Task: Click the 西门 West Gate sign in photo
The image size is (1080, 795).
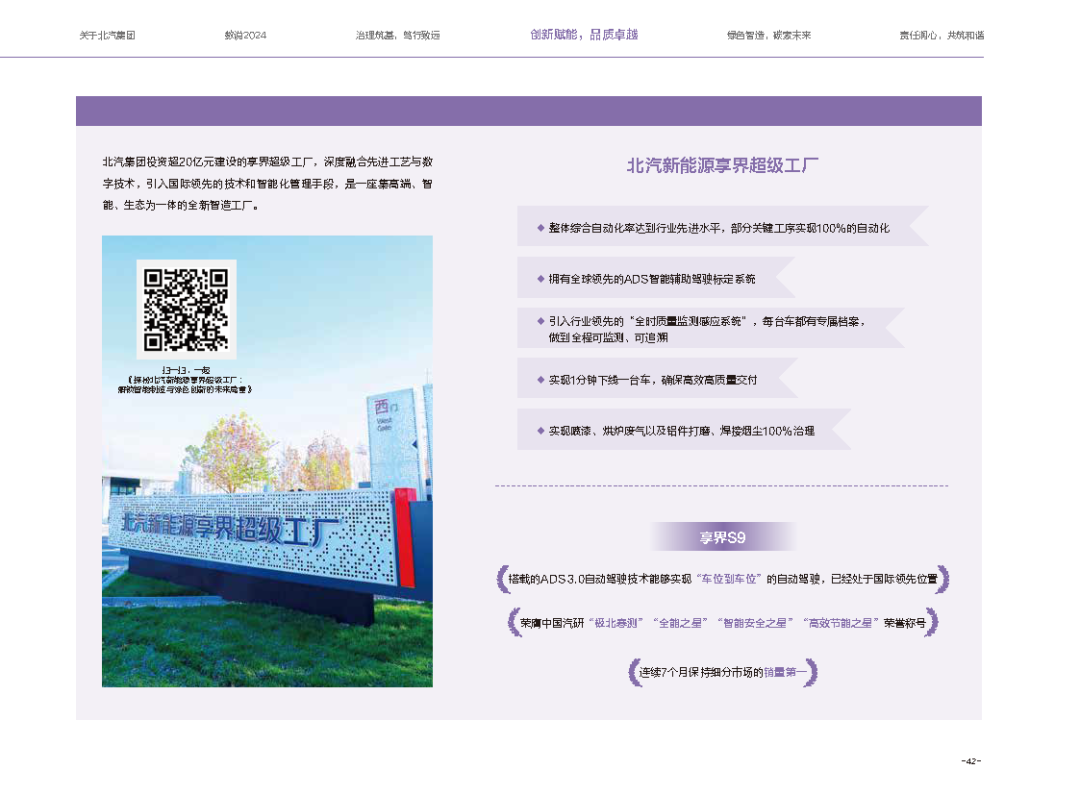Action: tap(384, 415)
